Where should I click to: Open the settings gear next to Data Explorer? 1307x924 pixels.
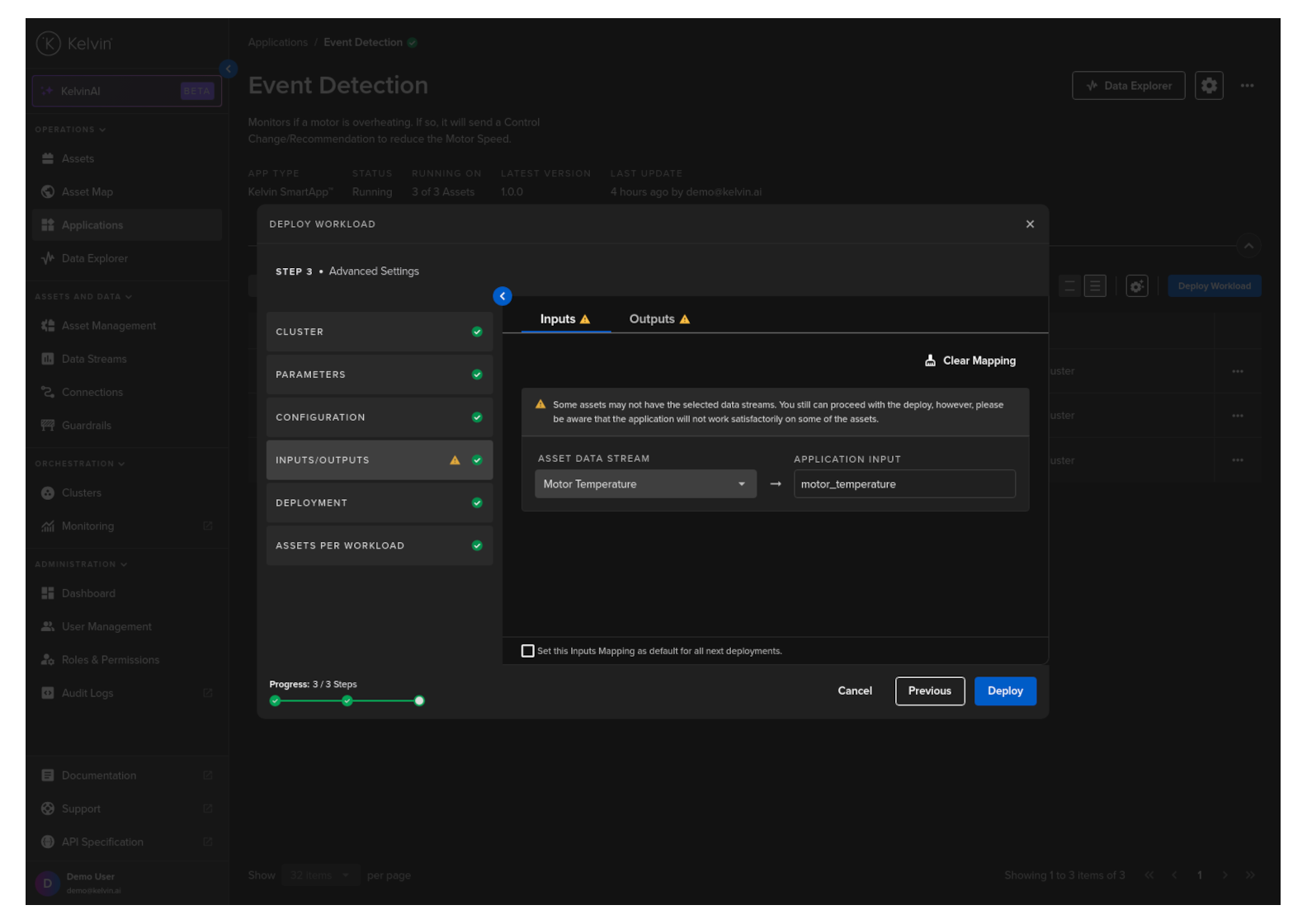1209,86
